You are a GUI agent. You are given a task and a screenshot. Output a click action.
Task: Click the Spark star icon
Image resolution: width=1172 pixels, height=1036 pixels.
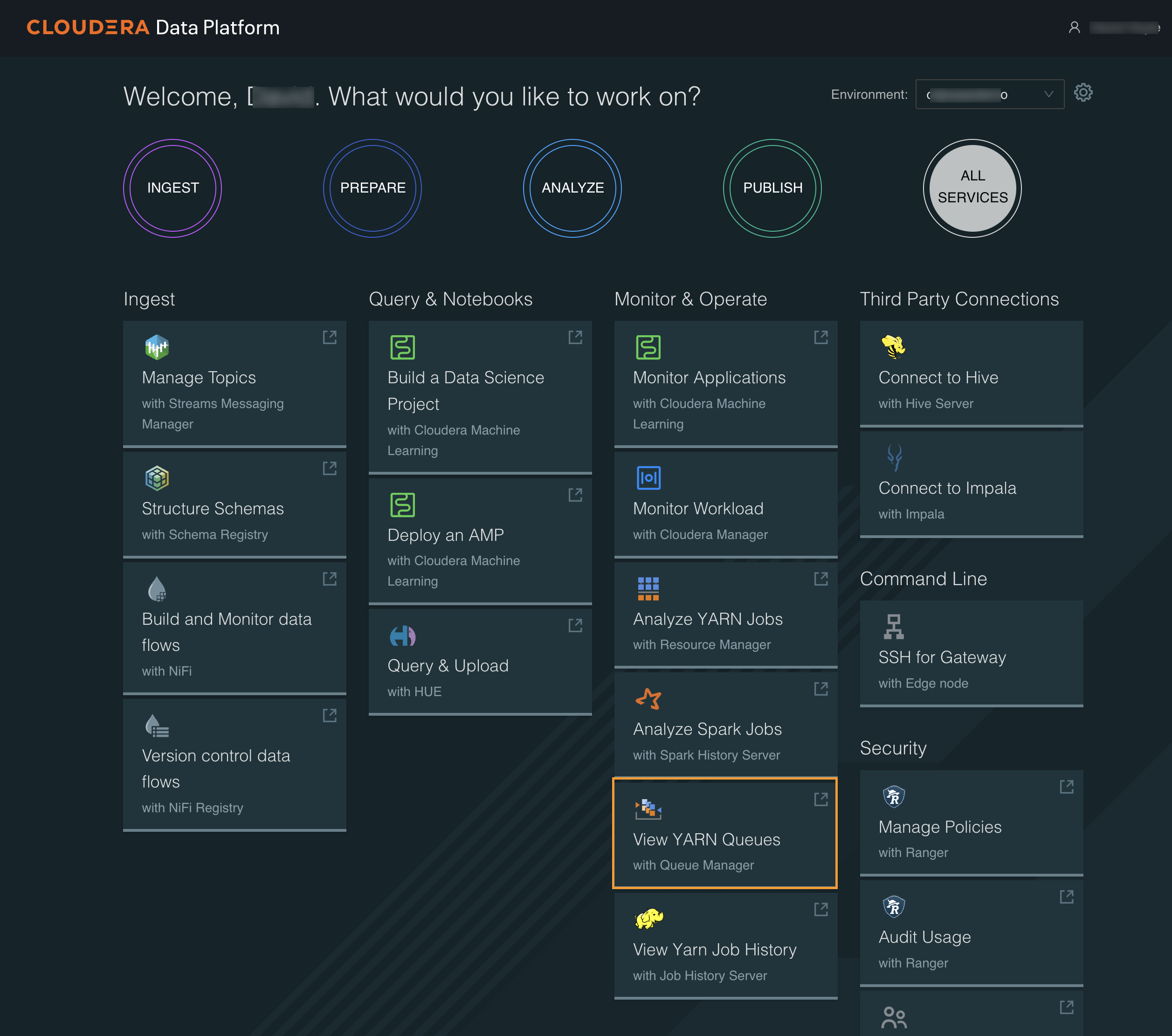[x=648, y=699]
